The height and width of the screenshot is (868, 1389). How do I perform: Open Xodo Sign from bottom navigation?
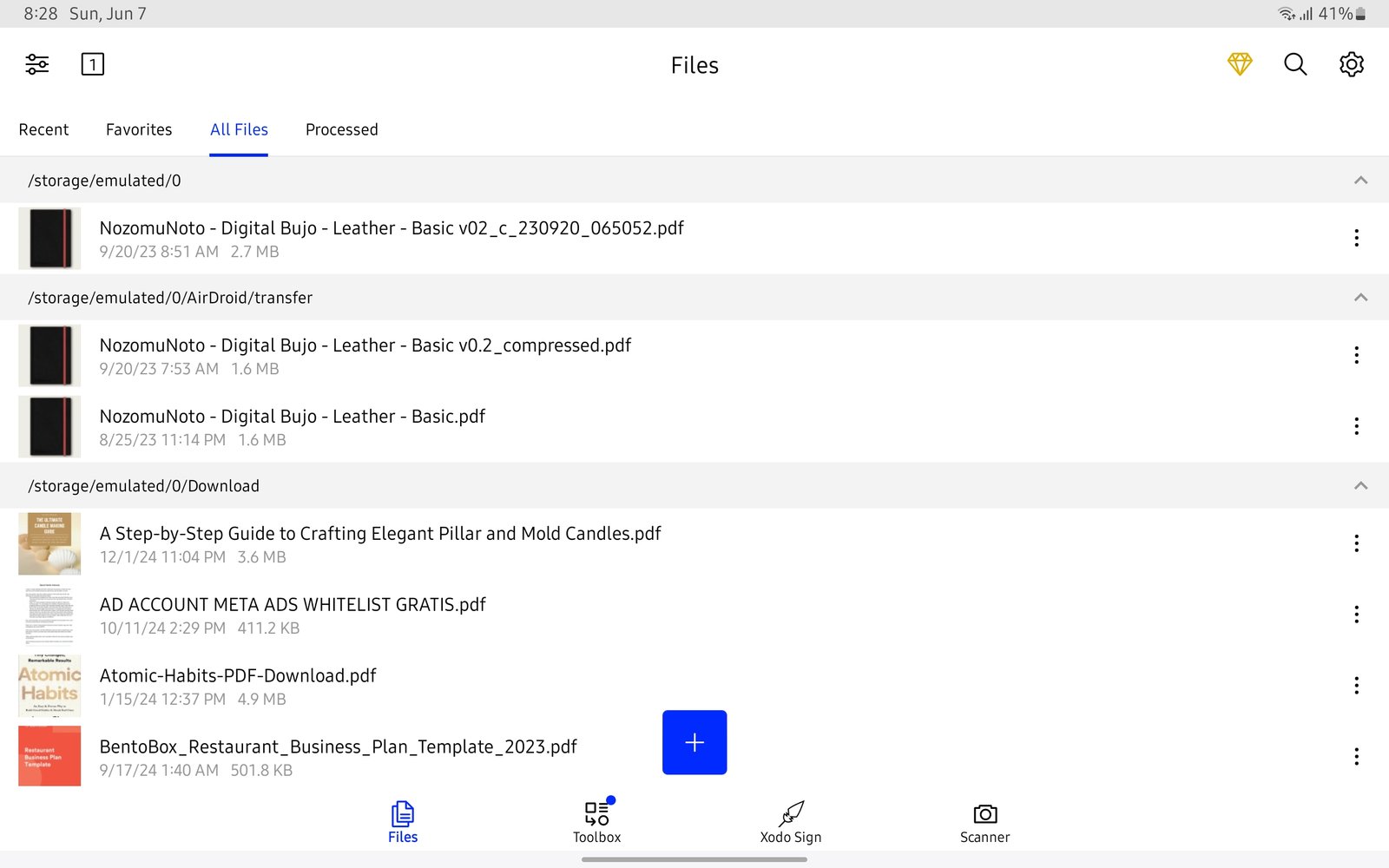pos(791,823)
